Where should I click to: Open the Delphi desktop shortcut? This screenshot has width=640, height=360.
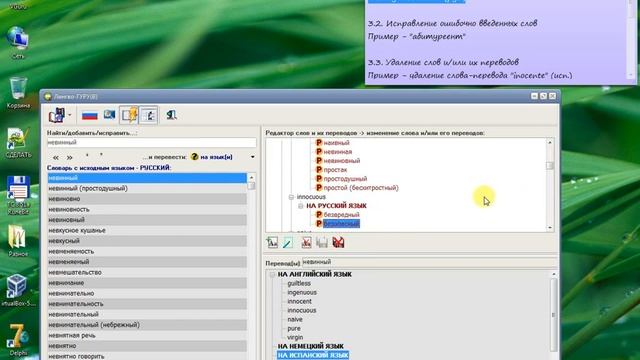point(18,340)
